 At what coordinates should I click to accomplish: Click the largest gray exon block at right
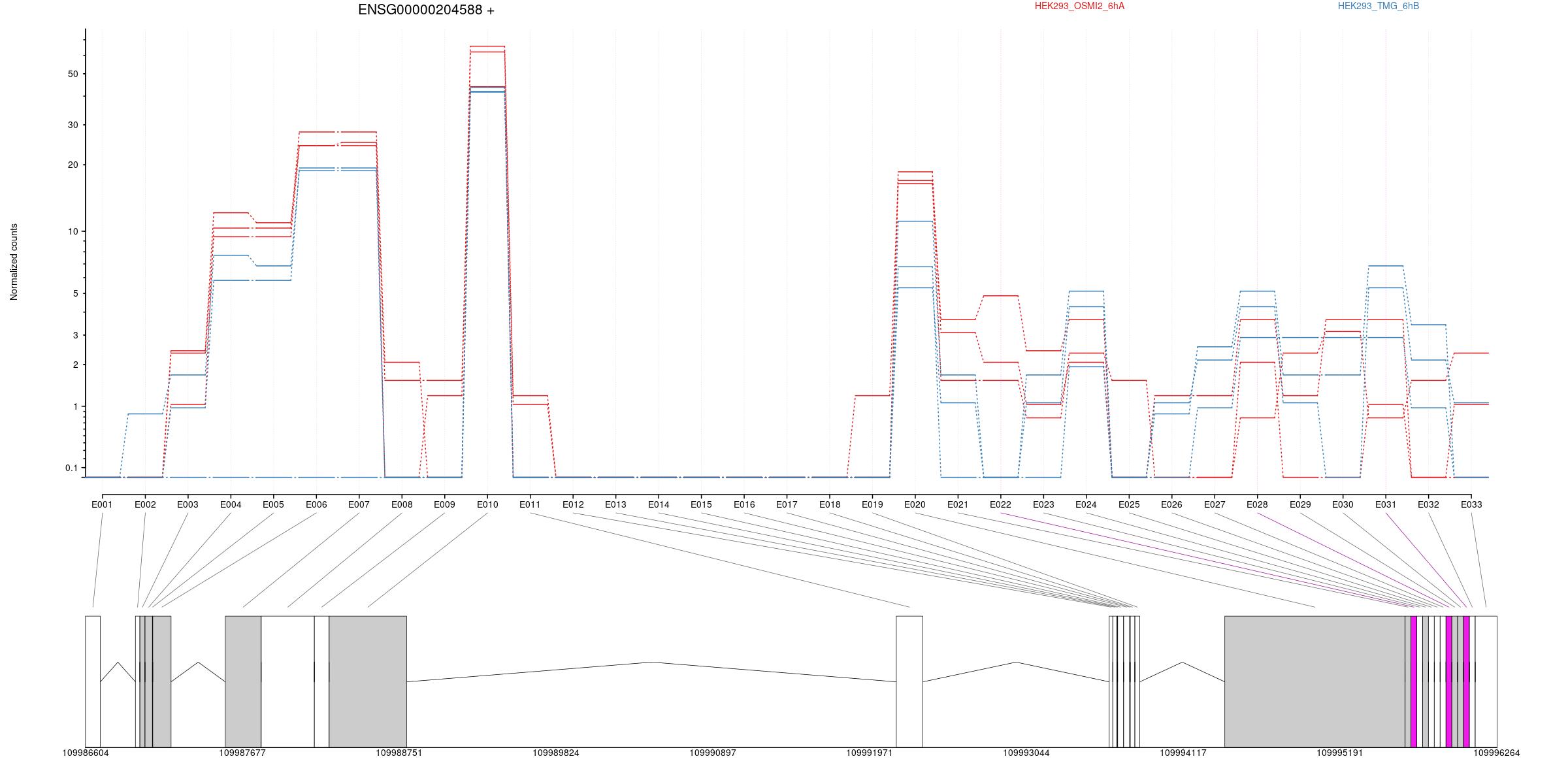[x=1315, y=681]
